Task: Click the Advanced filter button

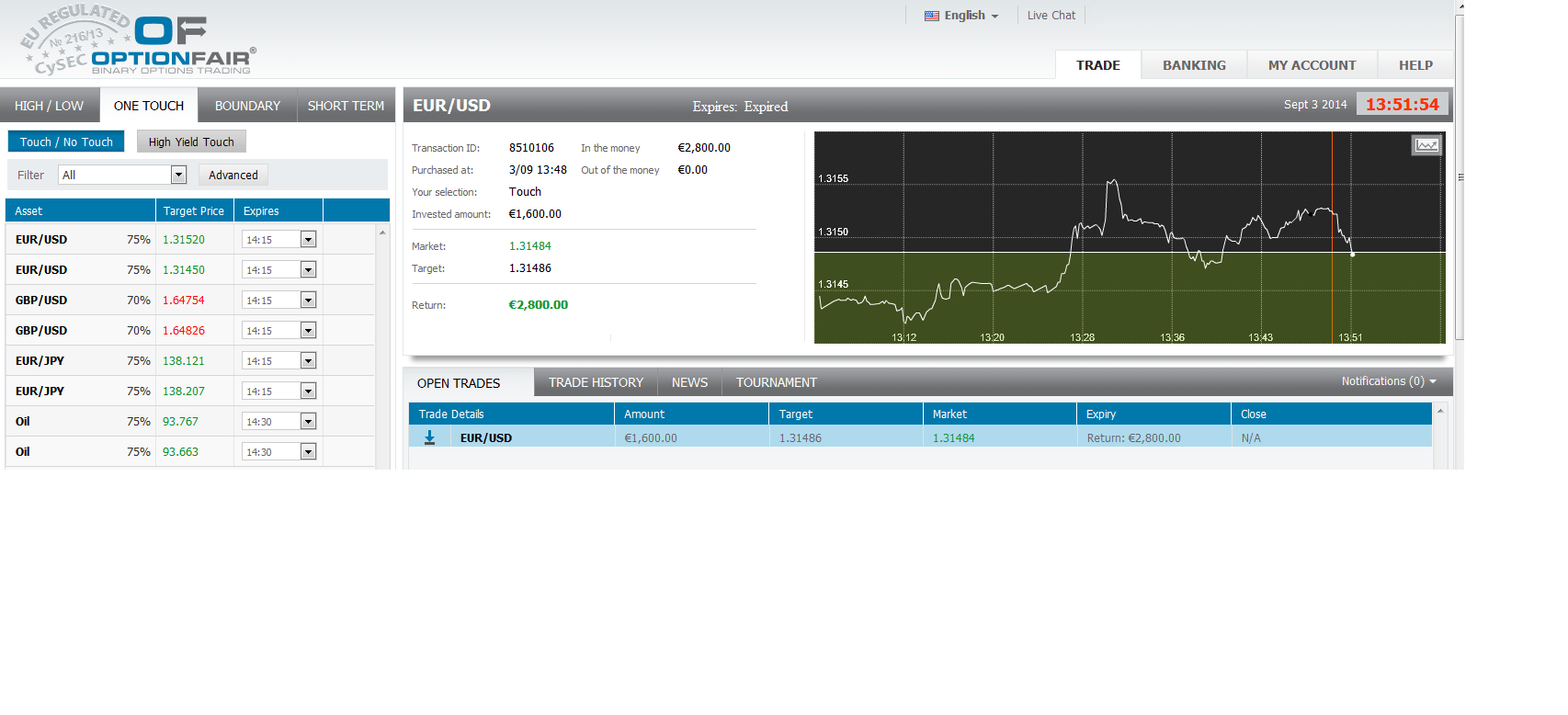Action: click(x=233, y=175)
